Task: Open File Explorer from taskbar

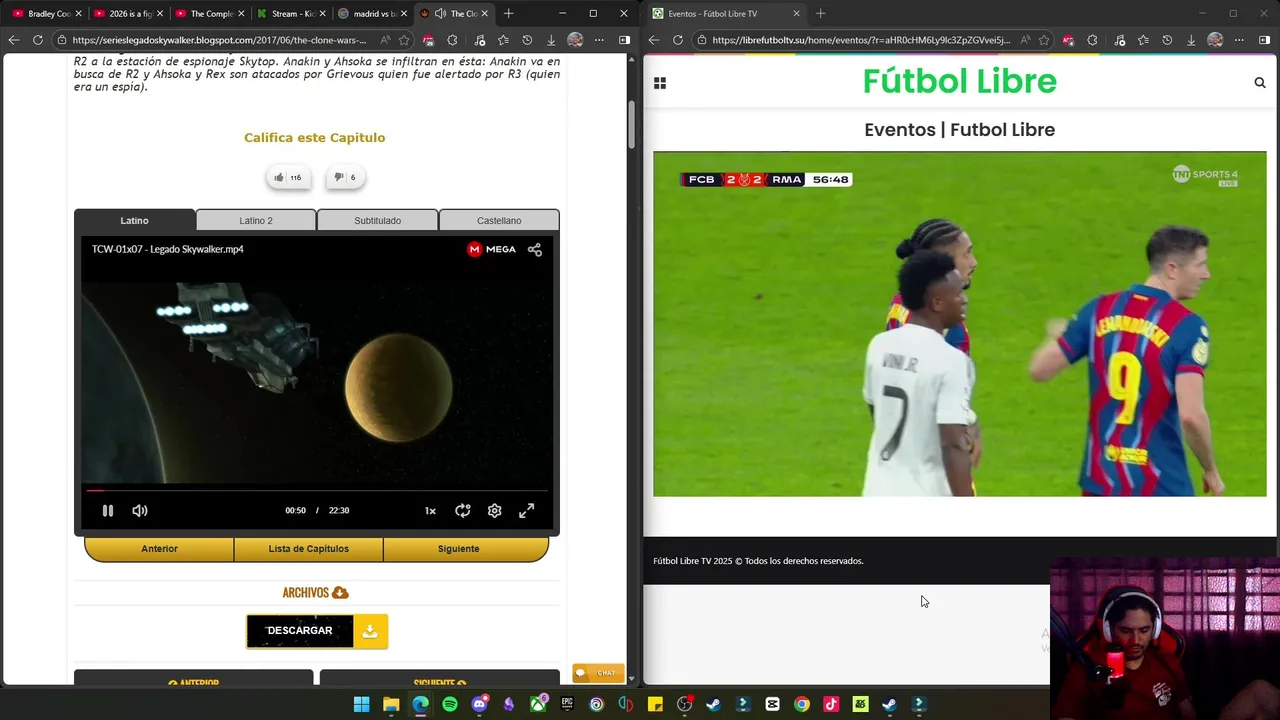Action: pos(391,704)
